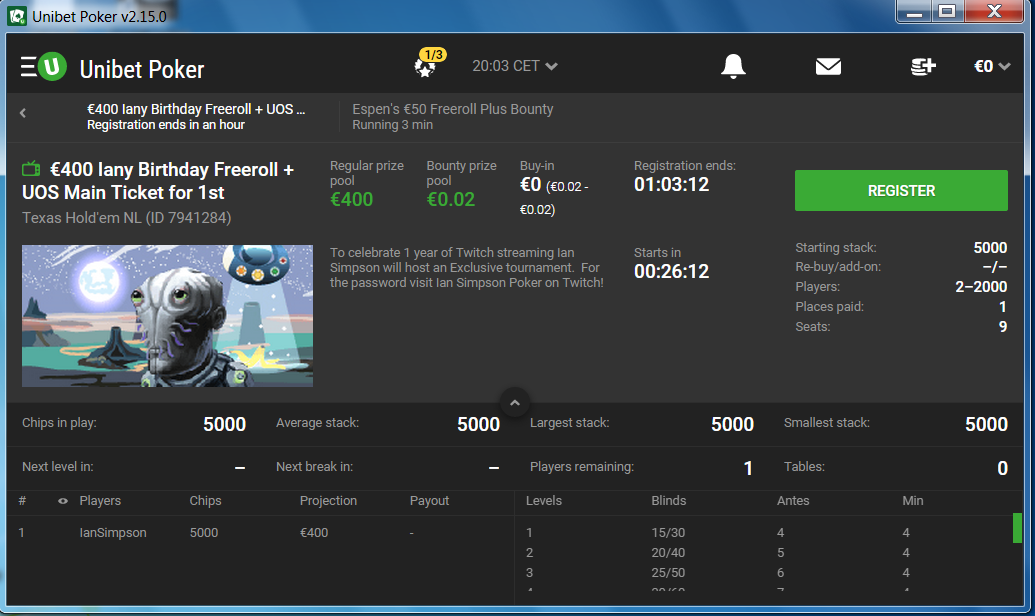Select the 20/40 blinds level row

coord(766,553)
